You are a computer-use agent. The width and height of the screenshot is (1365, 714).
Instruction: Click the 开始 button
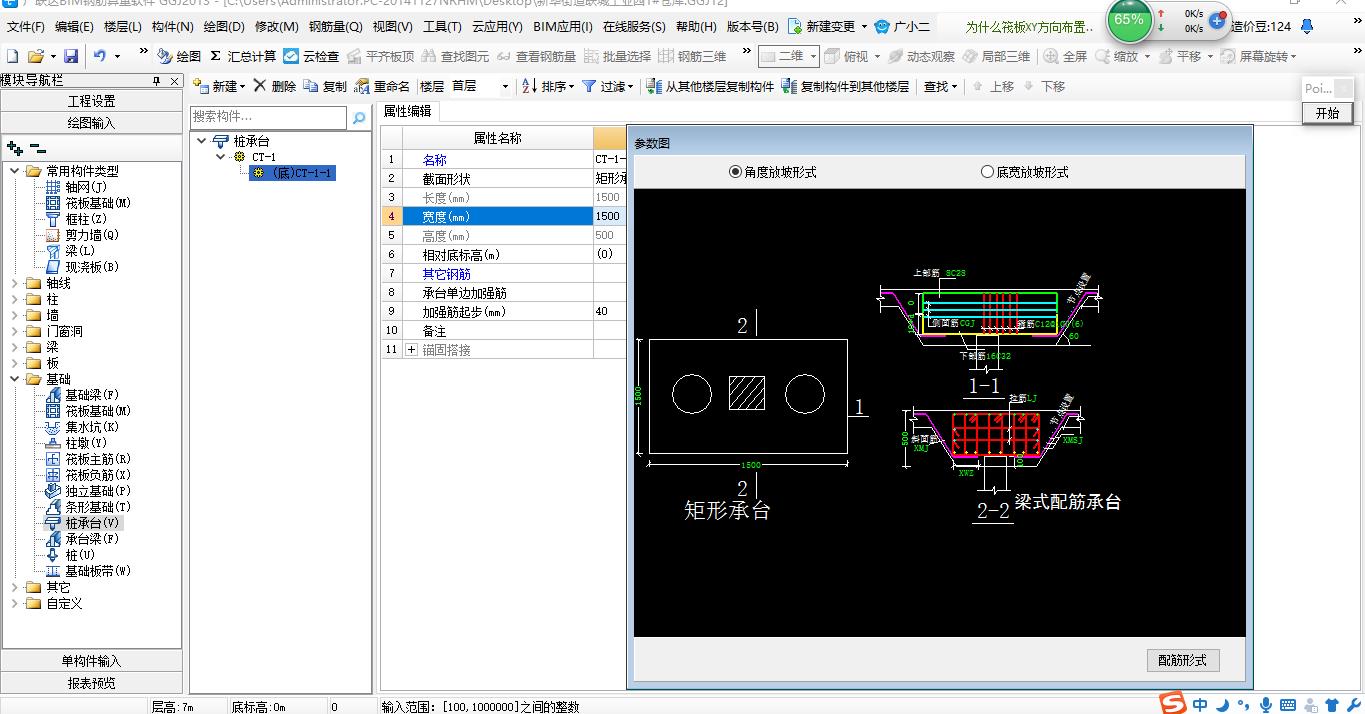point(1327,113)
